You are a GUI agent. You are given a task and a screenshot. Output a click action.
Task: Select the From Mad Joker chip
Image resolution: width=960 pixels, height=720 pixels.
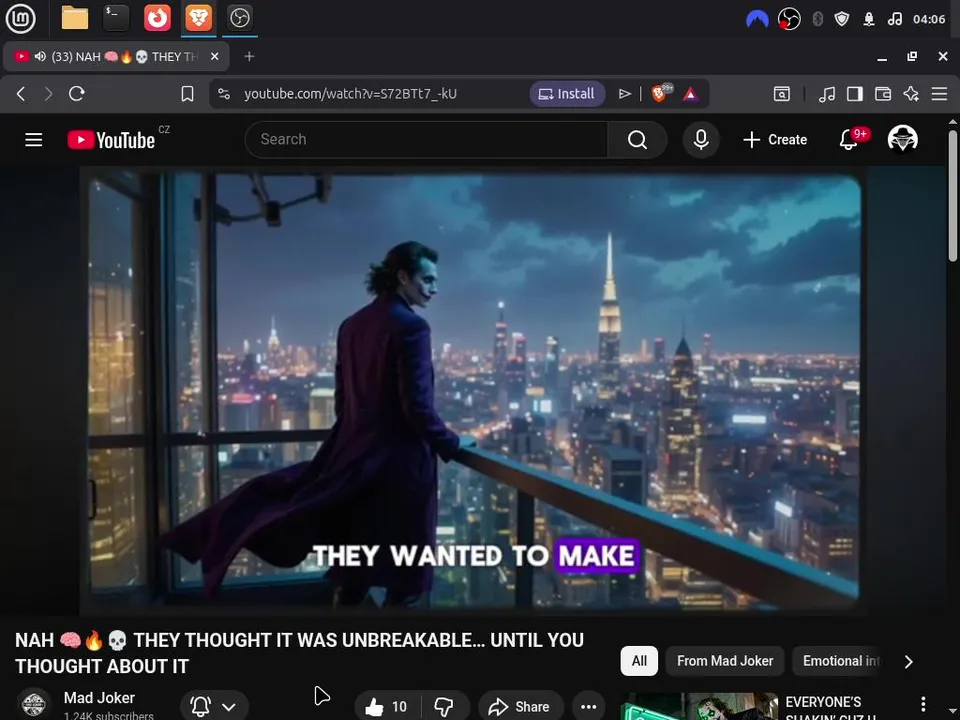725,661
